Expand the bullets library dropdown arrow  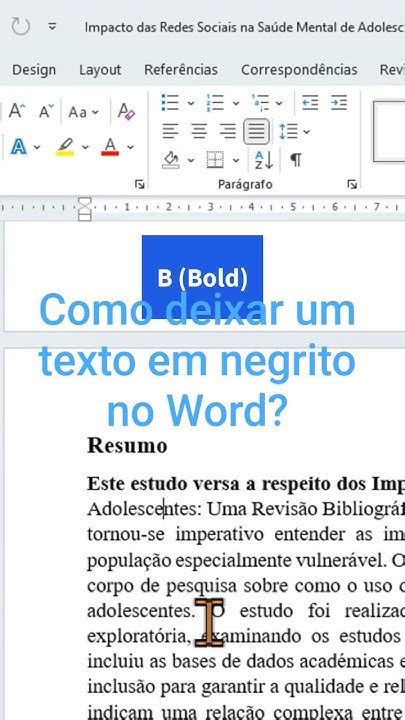(x=191, y=103)
